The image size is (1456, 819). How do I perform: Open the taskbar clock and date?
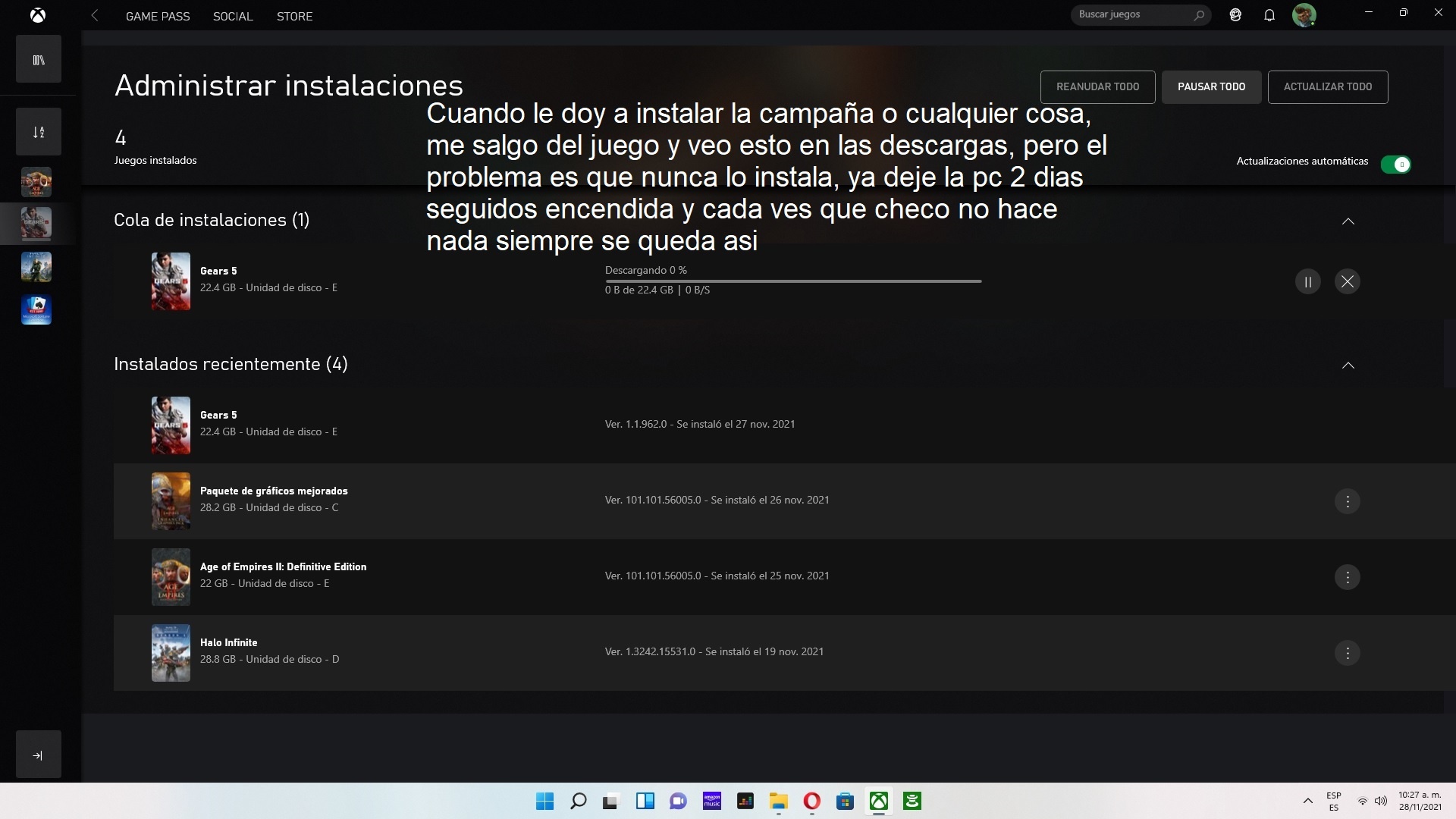(x=1420, y=801)
